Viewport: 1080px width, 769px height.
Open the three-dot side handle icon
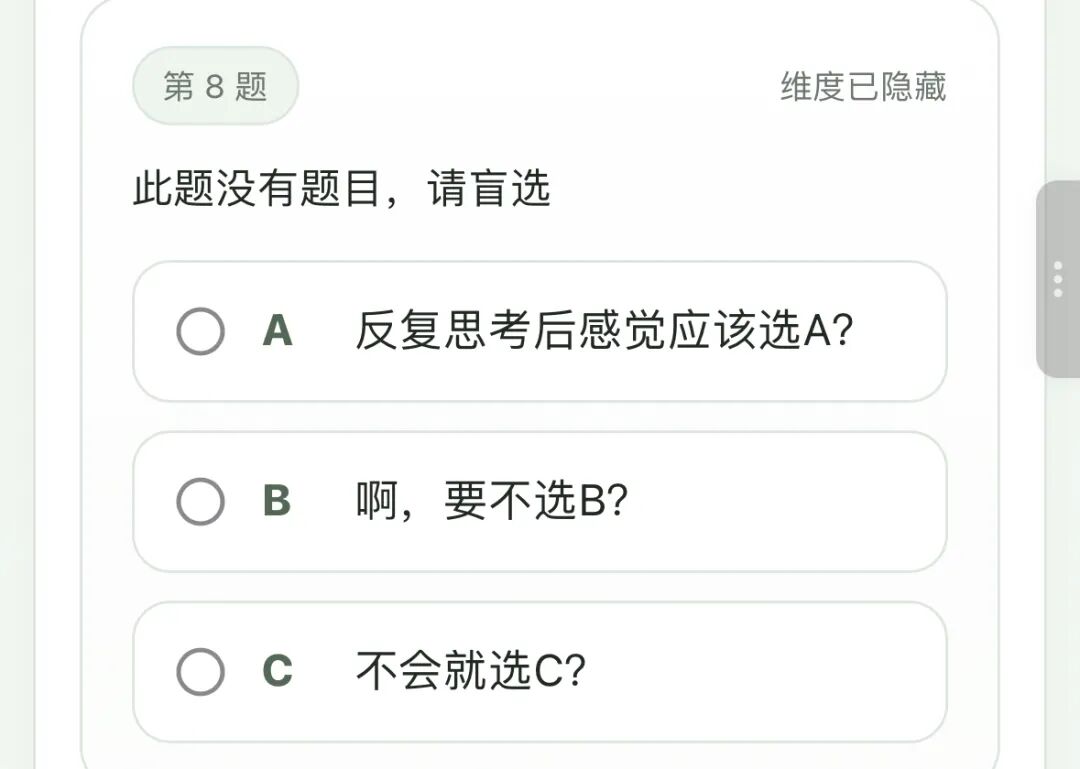pos(1058,280)
